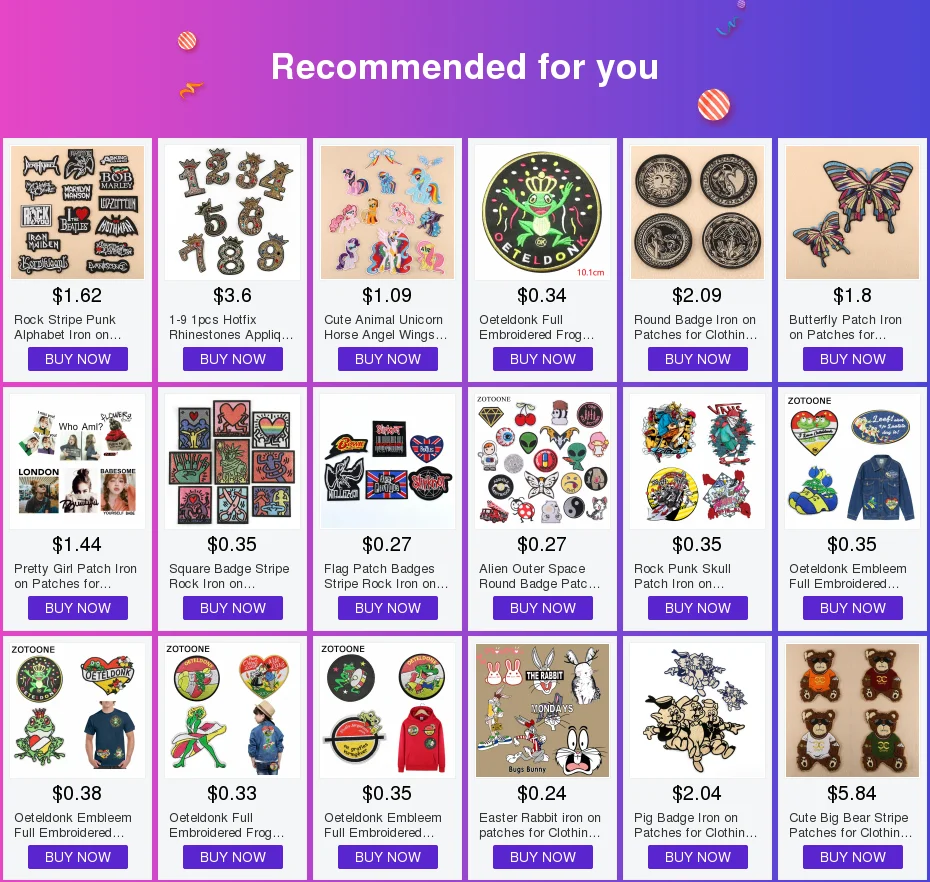Image resolution: width=930 pixels, height=882 pixels.
Task: View the Bugs Bunny Easter Rabbit patches image
Action: coord(543,711)
